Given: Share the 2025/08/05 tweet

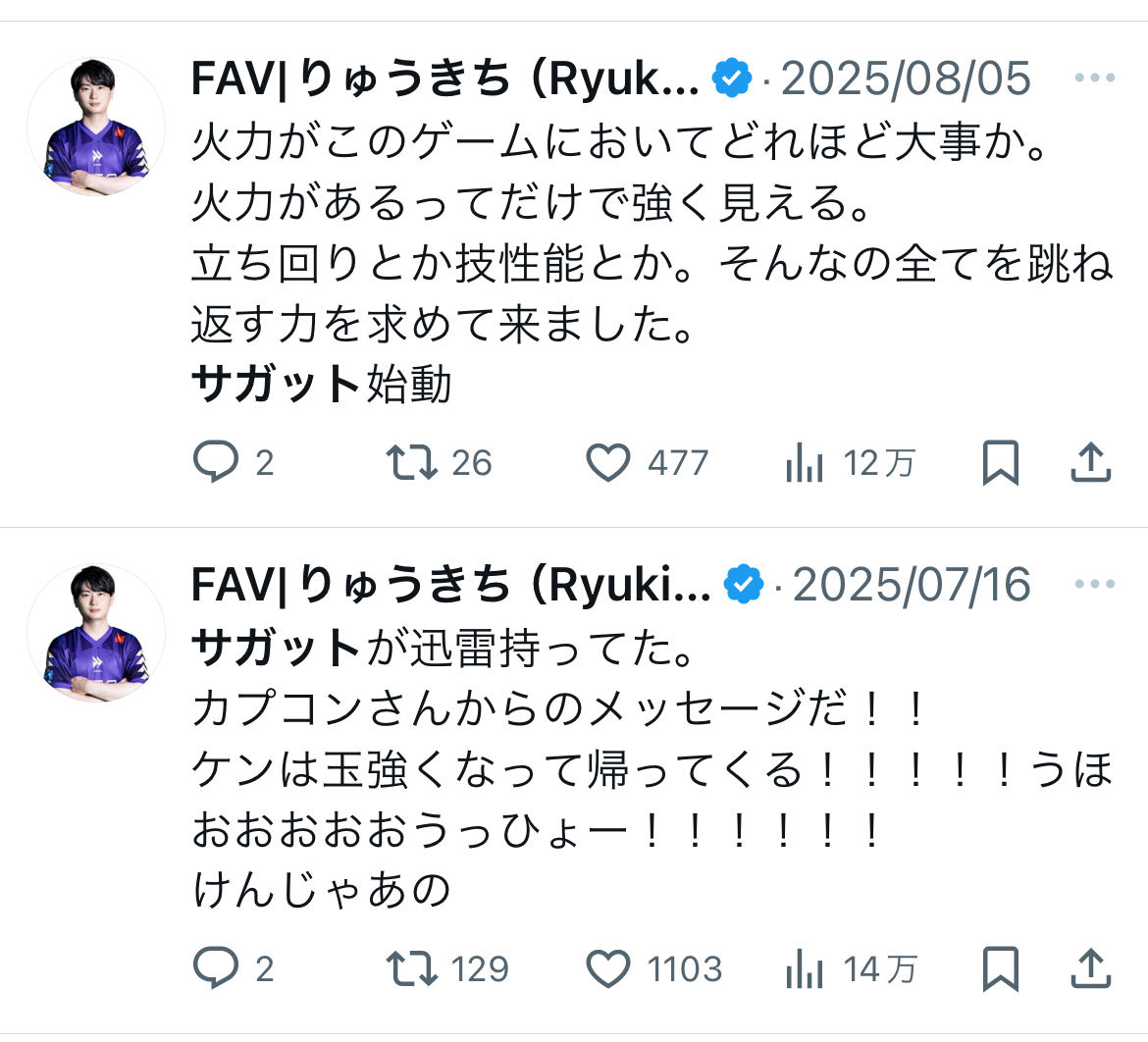Looking at the screenshot, I should point(1090,462).
